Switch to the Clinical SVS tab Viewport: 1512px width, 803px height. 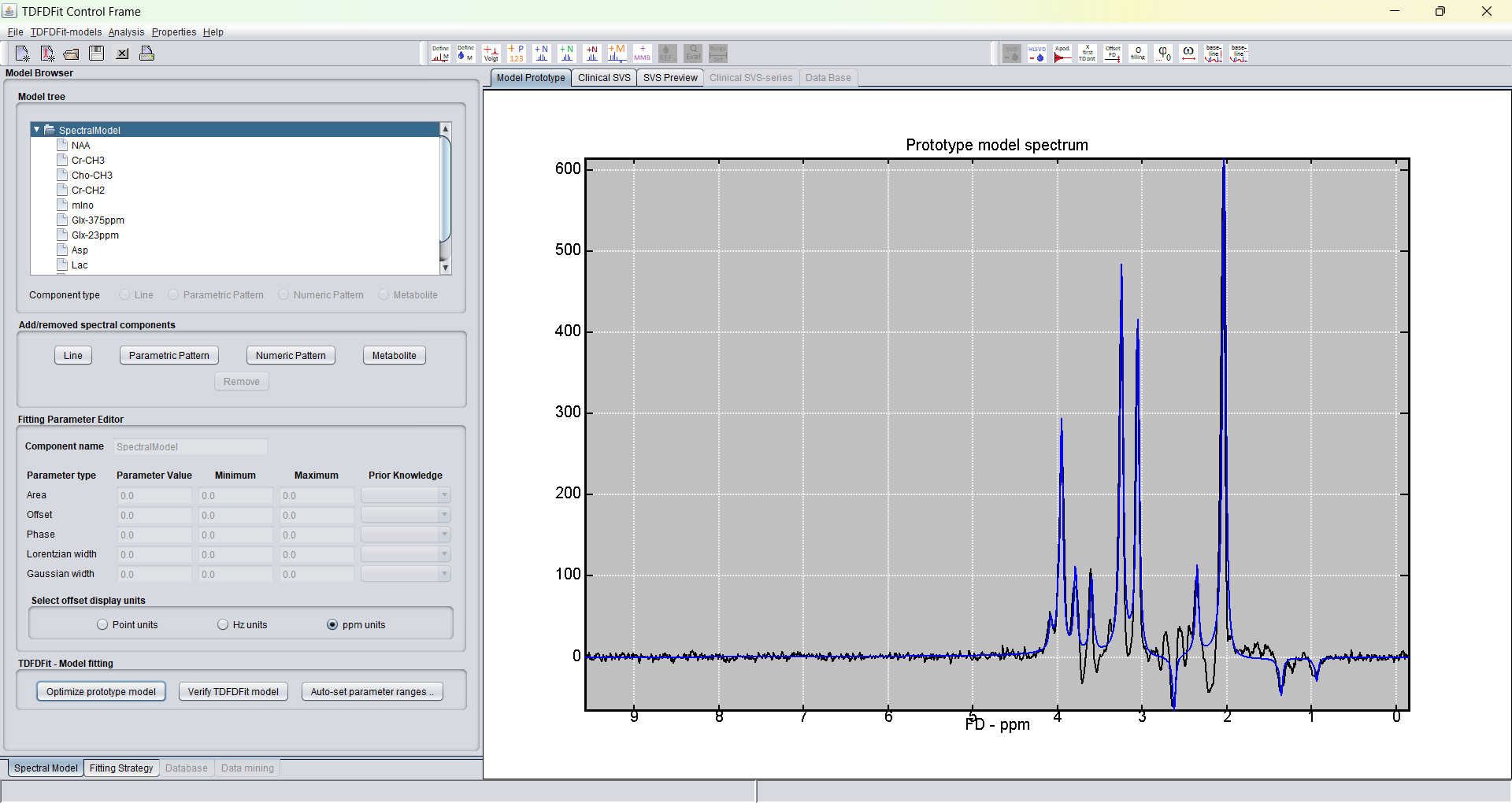click(604, 78)
